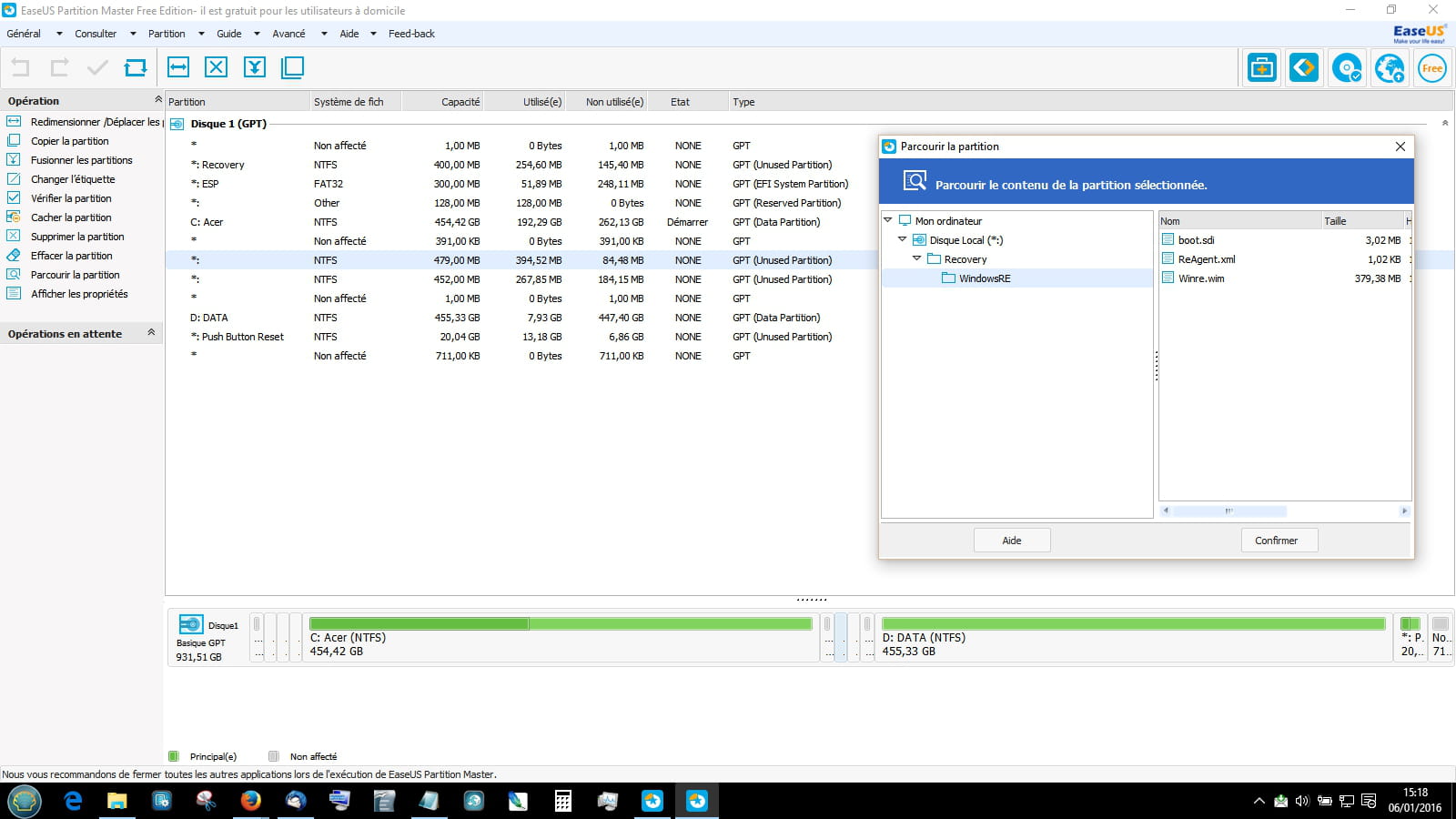Open the blue arrows backup tool icon
1456x819 pixels.
(x=1304, y=67)
